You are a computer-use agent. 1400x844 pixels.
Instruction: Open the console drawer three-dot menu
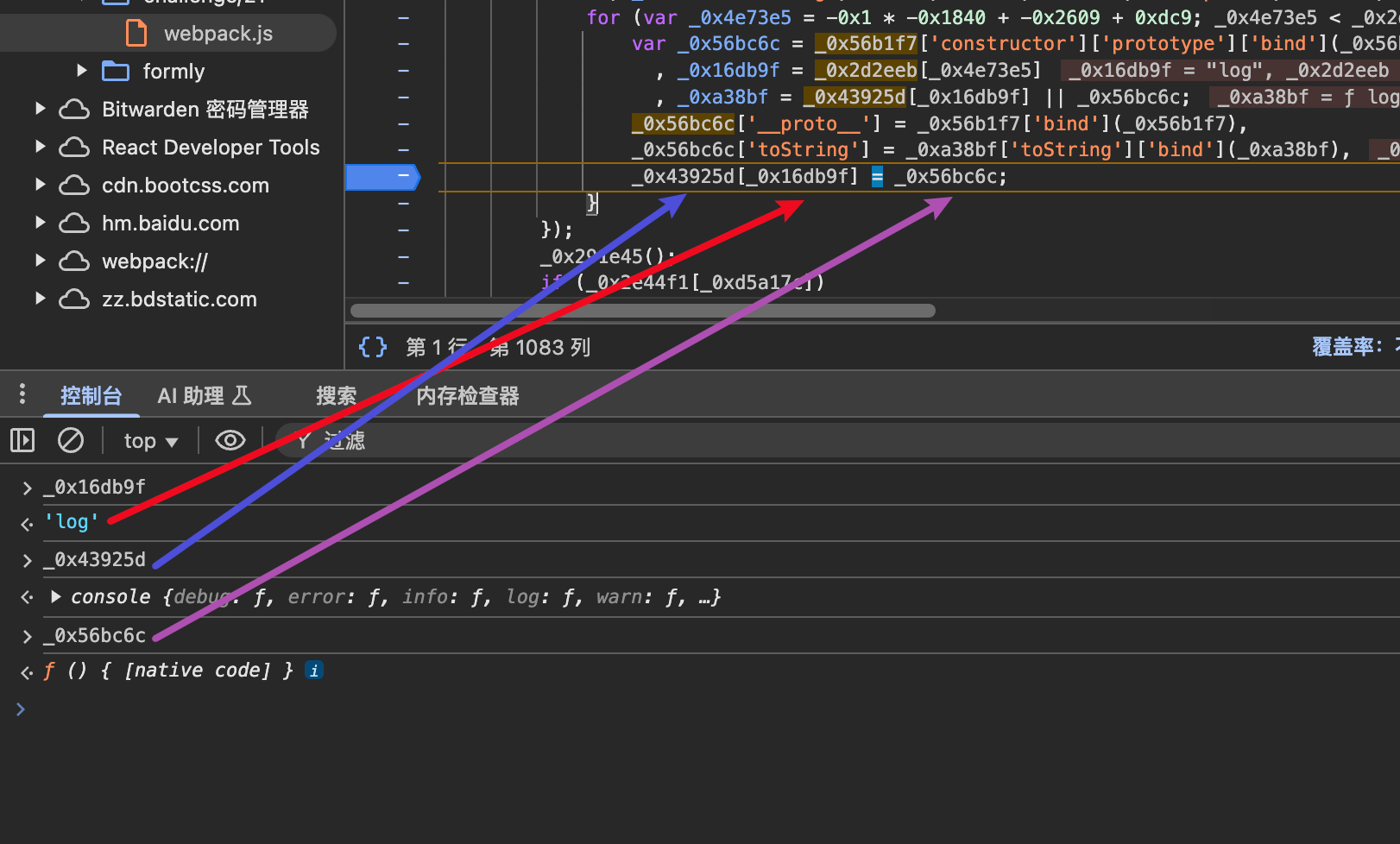pyautogui.click(x=22, y=395)
